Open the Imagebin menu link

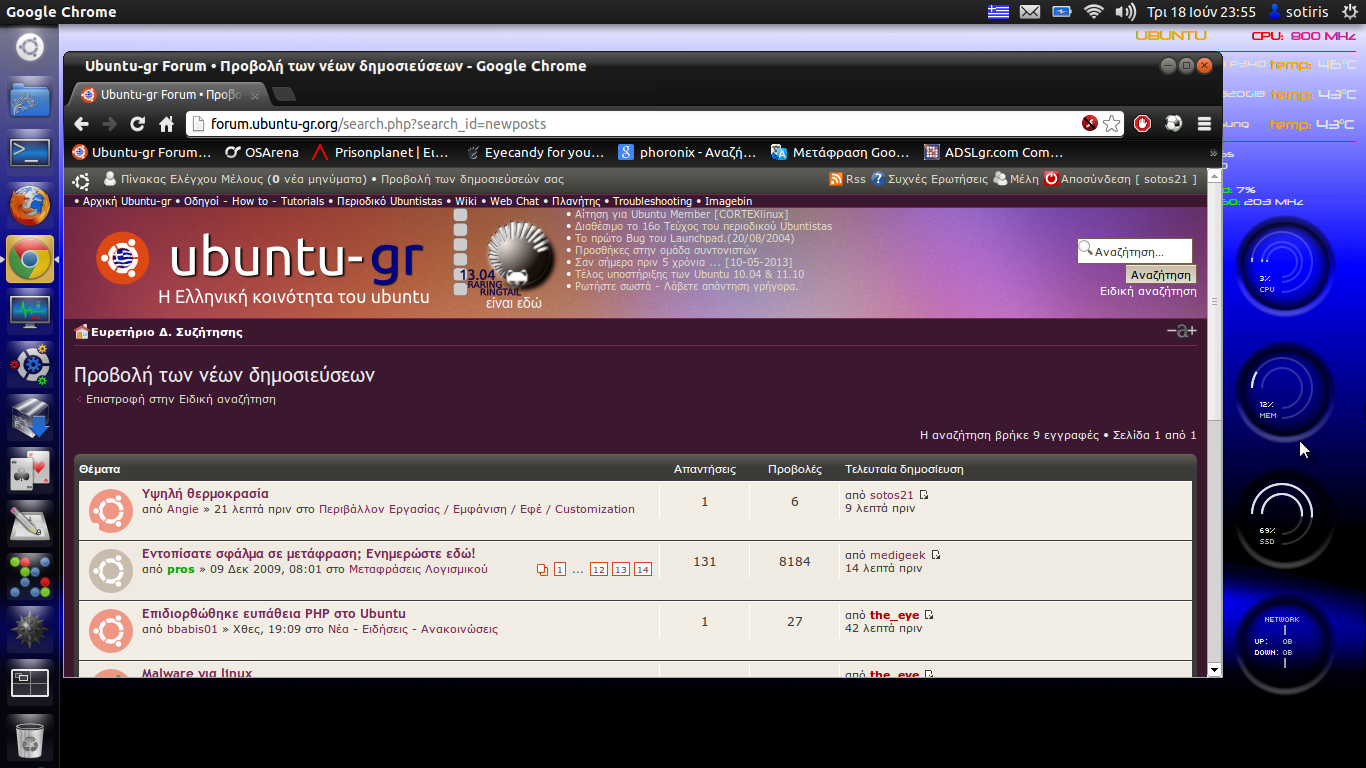click(728, 201)
